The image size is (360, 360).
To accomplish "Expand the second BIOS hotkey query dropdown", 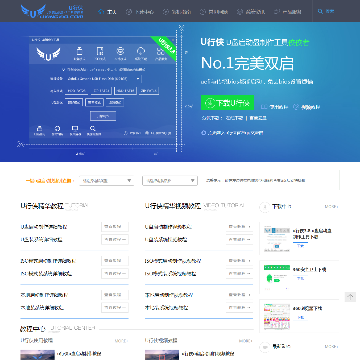I will [170, 181].
